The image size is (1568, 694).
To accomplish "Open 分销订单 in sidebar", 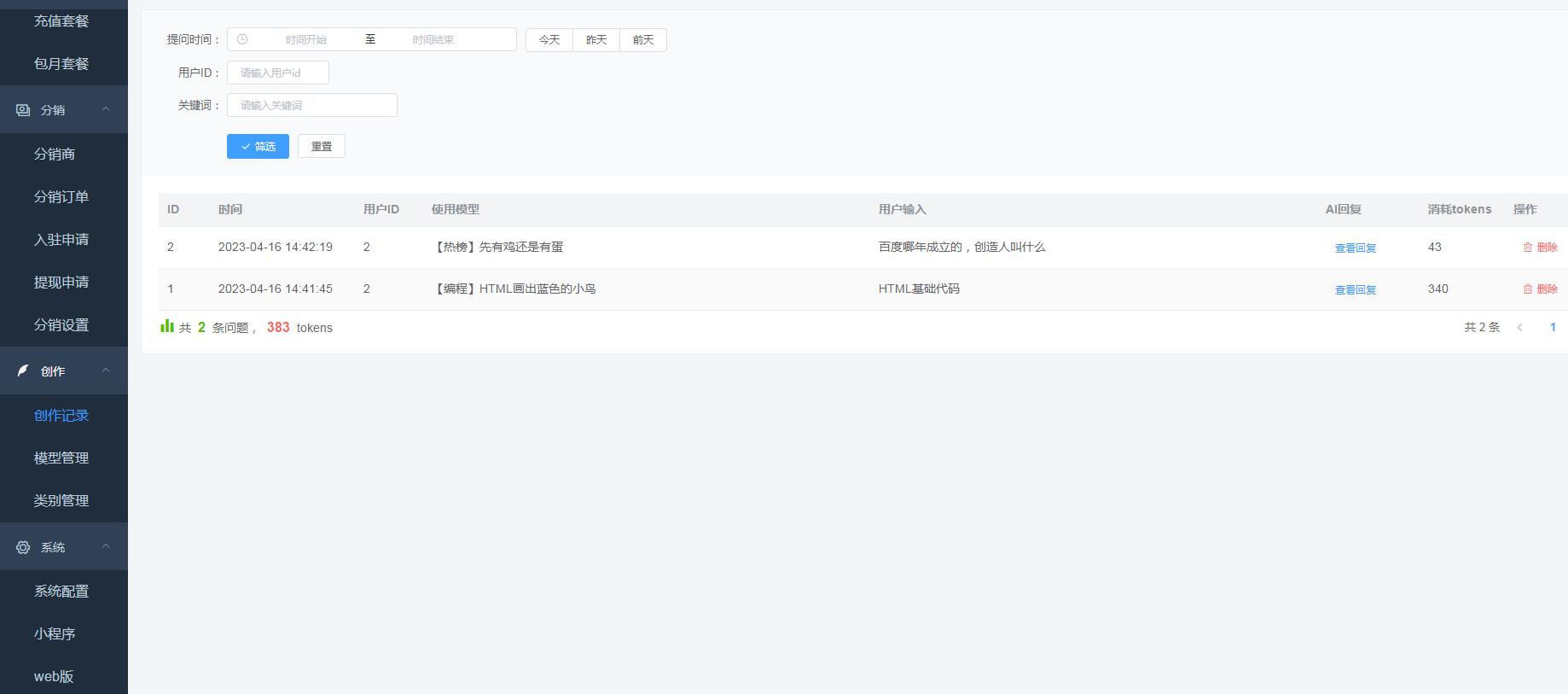I will click(61, 196).
